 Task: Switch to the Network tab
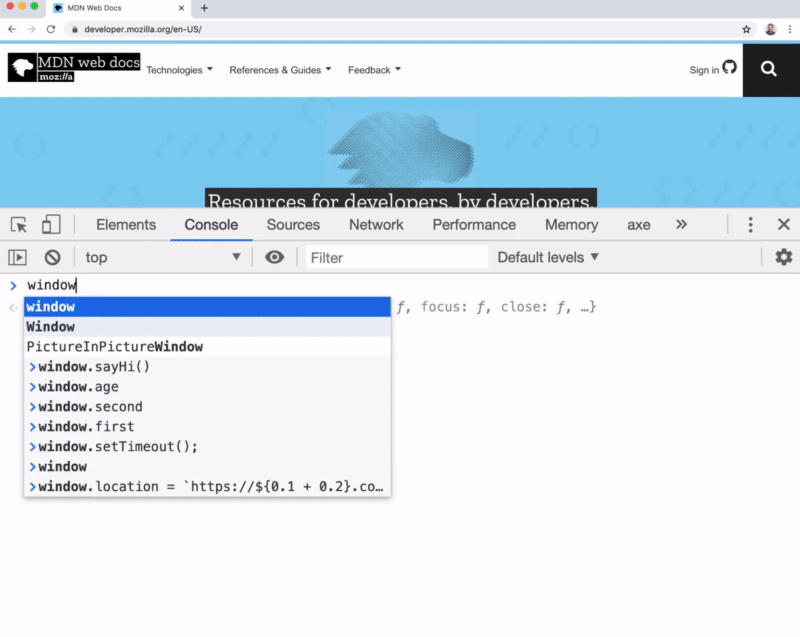(376, 225)
